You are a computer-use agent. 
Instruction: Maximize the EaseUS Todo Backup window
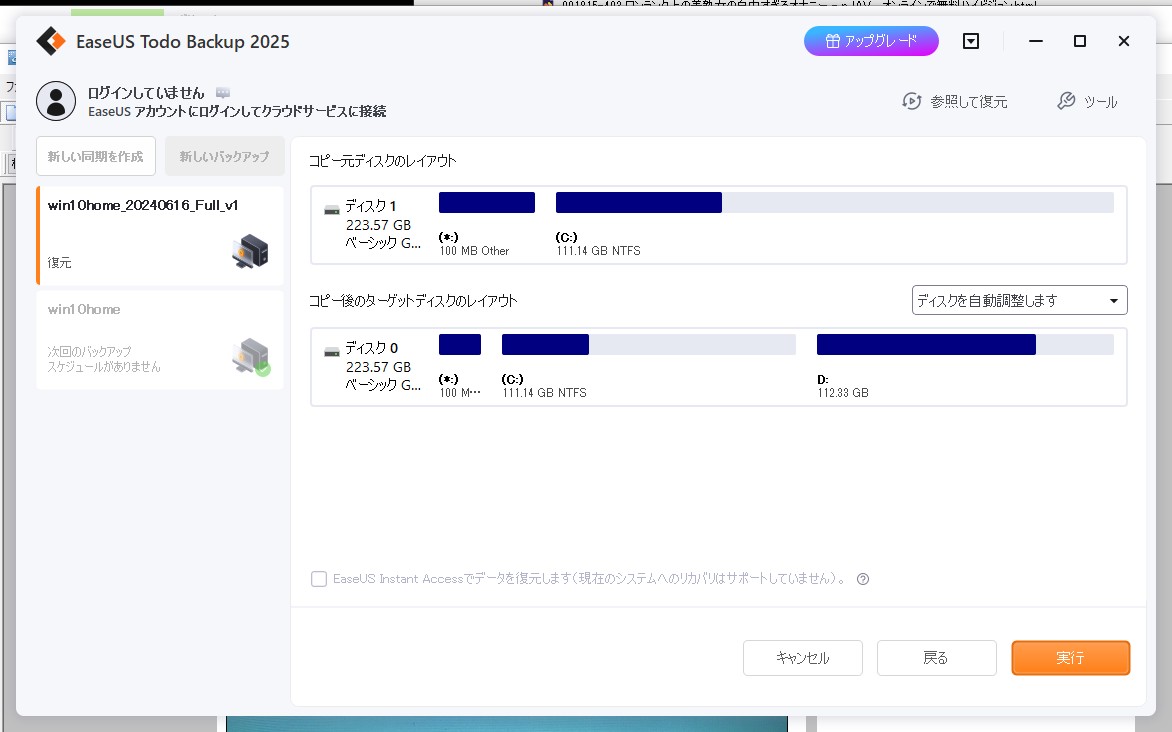point(1079,41)
